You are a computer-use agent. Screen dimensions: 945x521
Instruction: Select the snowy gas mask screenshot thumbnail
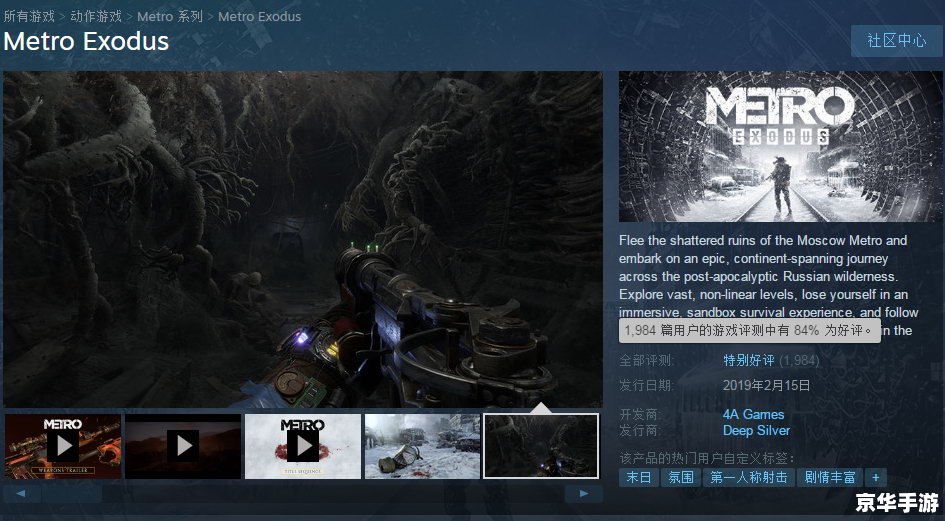(422, 446)
